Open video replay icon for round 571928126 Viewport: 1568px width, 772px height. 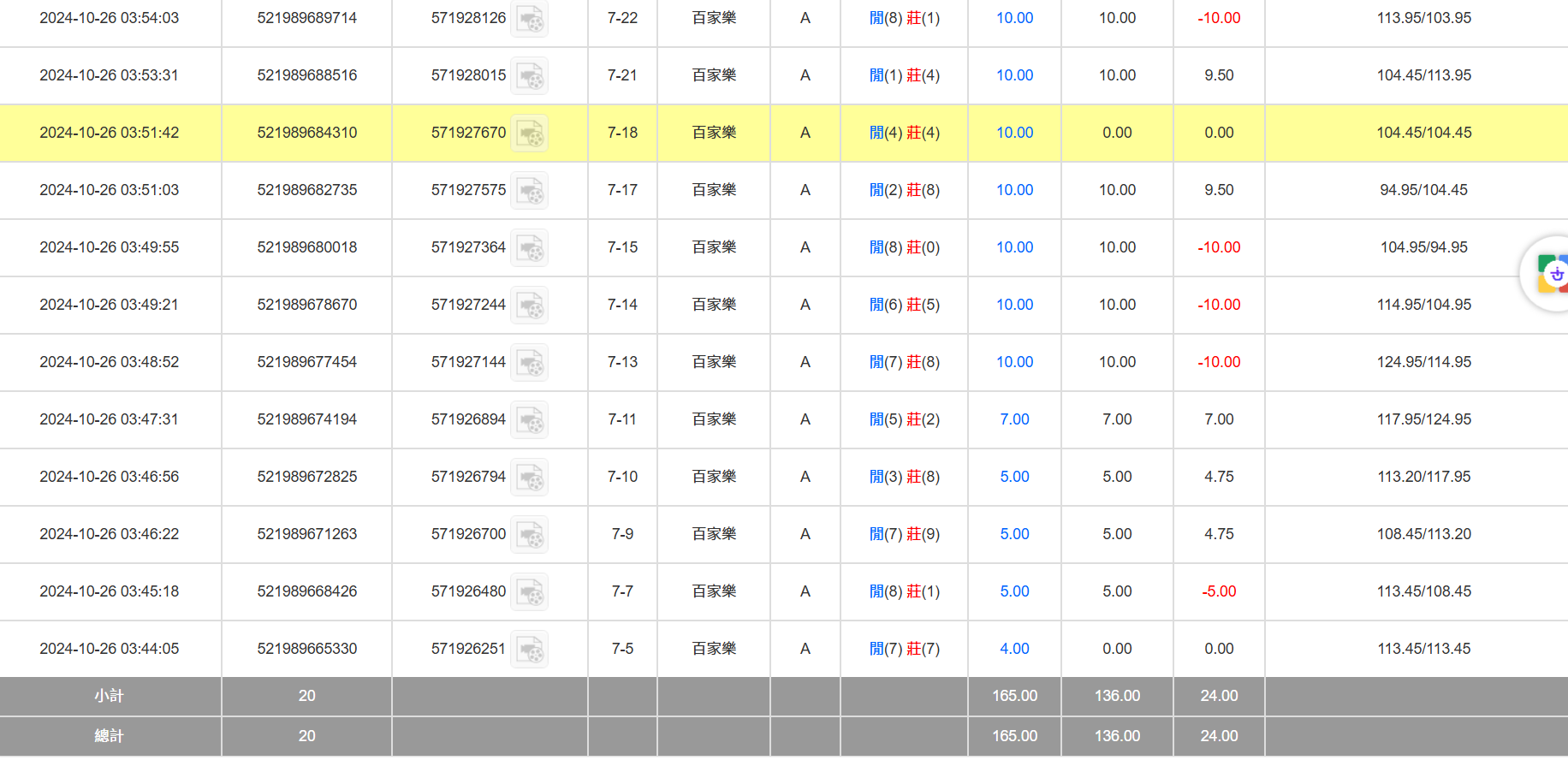pos(530,19)
